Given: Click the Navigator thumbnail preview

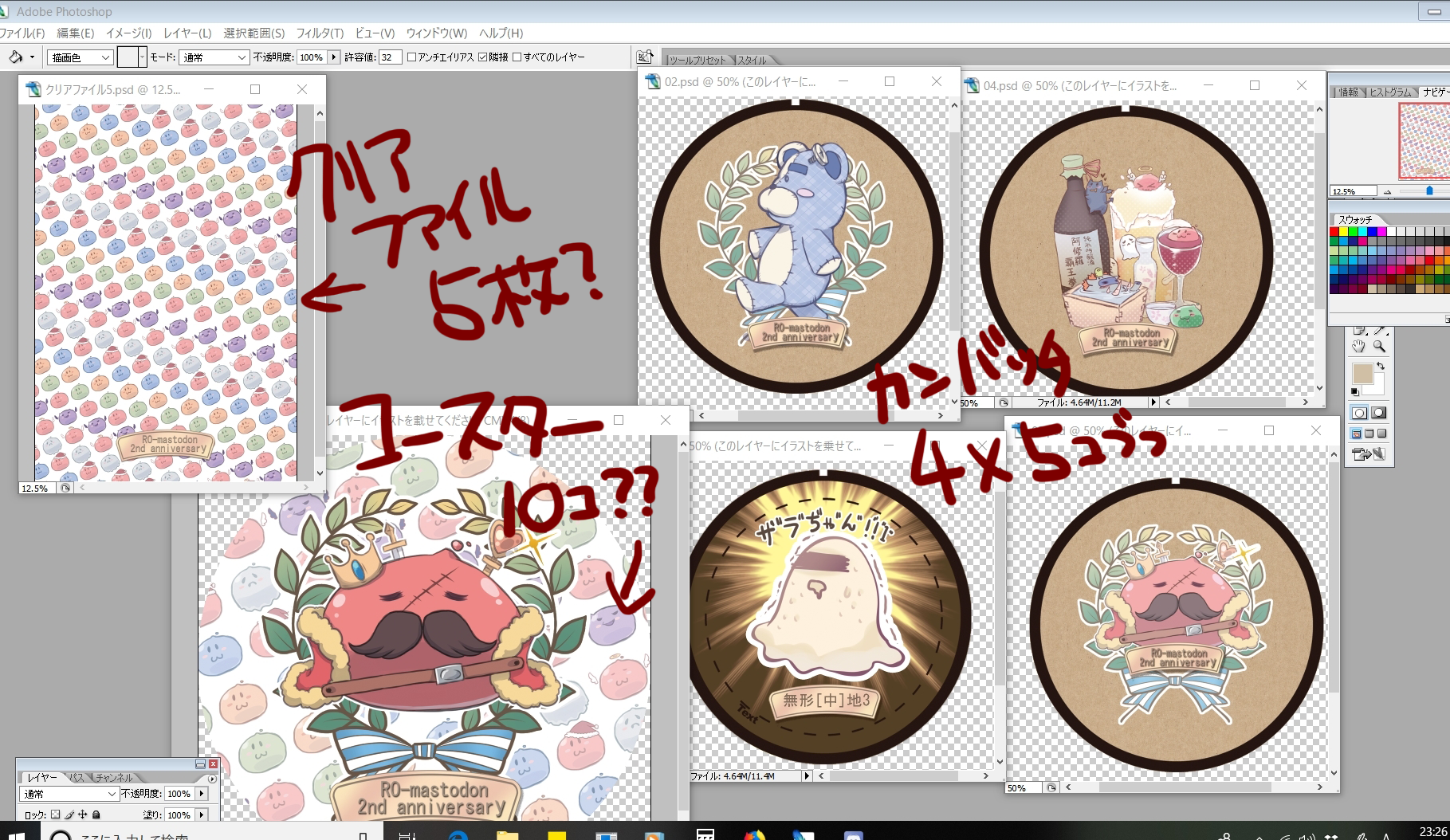Looking at the screenshot, I should [x=1424, y=141].
